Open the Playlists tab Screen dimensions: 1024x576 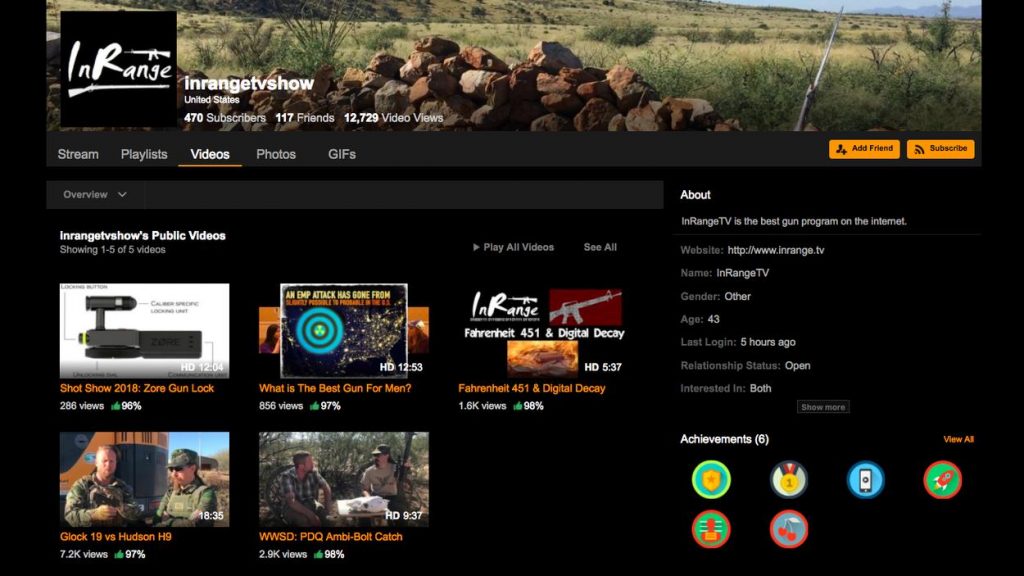pyautogui.click(x=144, y=154)
